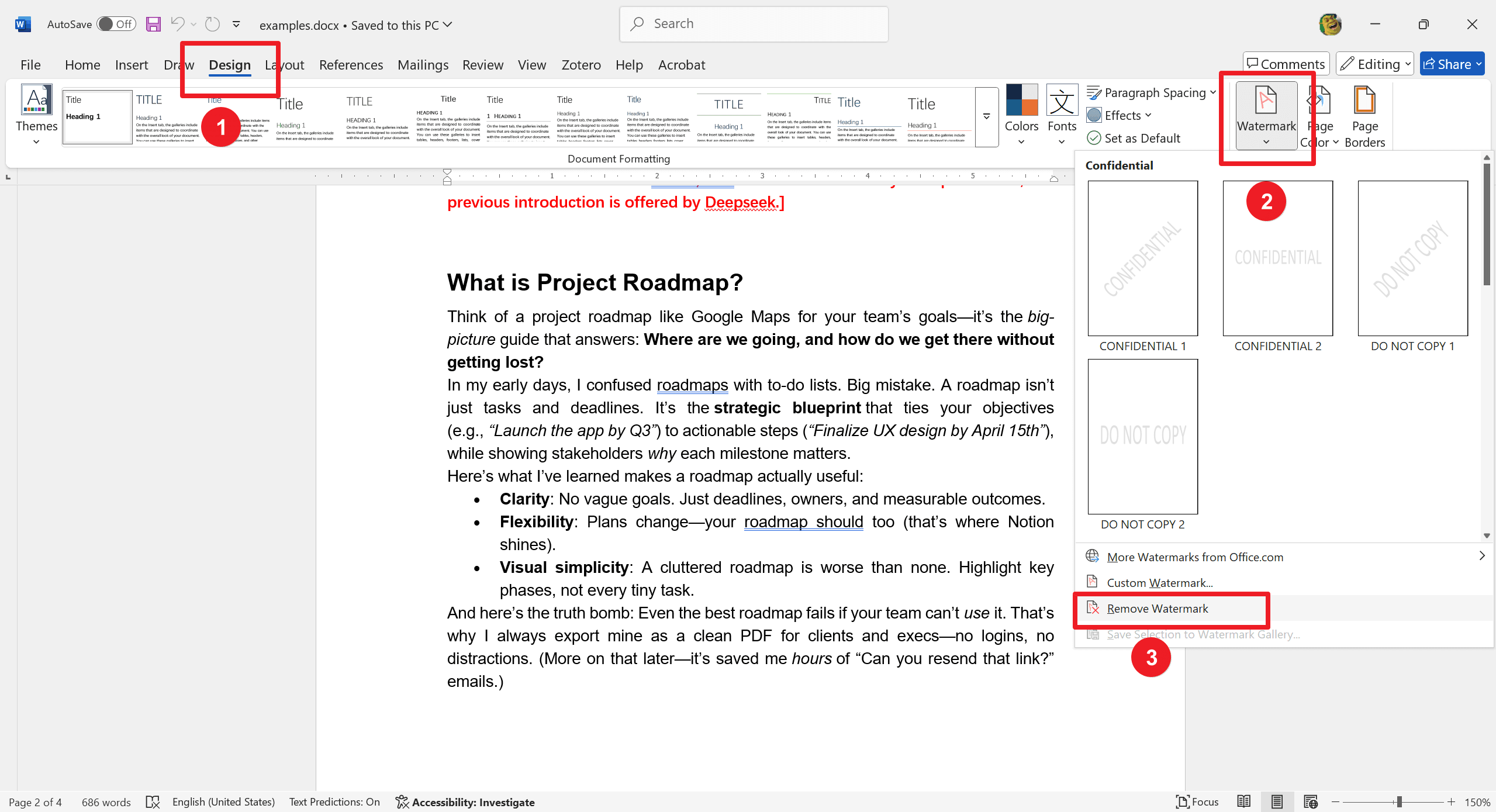Open the Editing dropdown menu
The width and height of the screenshot is (1496, 812).
(1375, 63)
